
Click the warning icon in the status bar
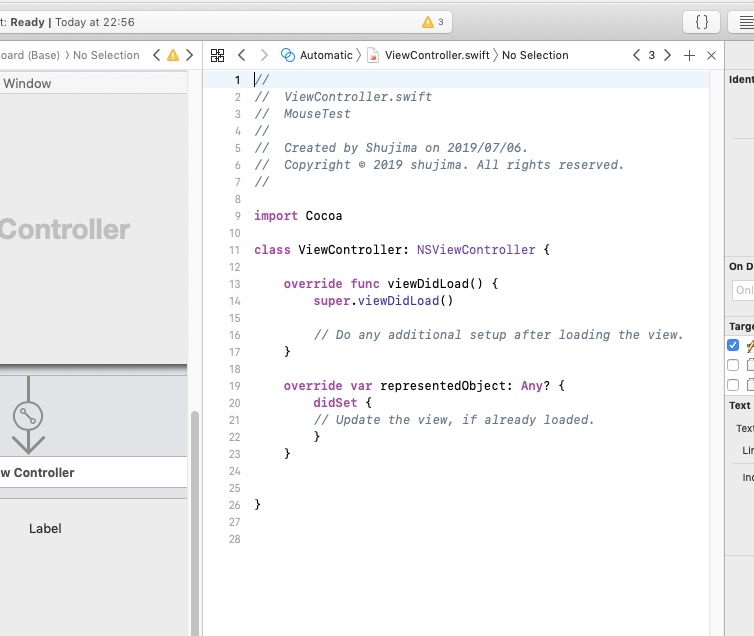(x=427, y=22)
